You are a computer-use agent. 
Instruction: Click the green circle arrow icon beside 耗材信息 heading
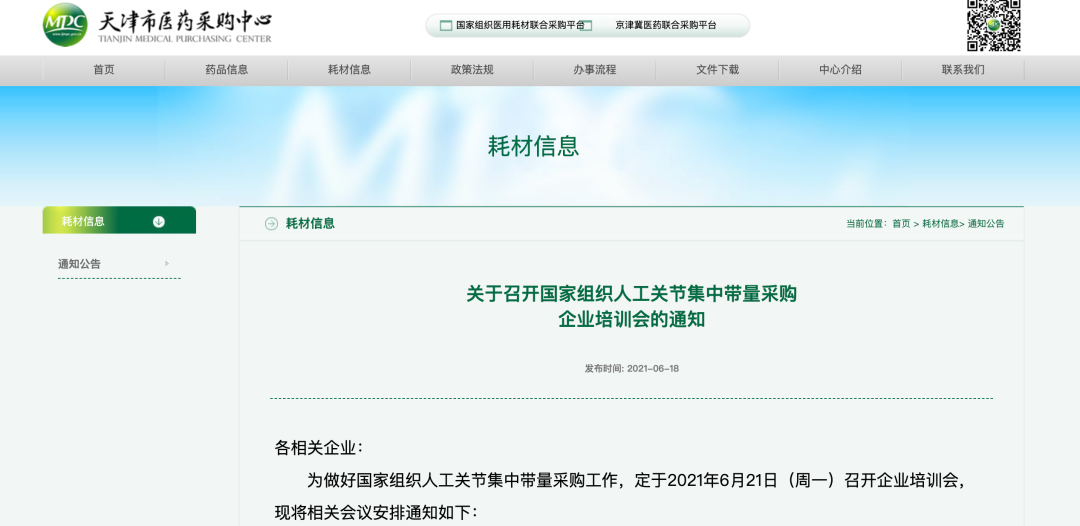click(271, 223)
